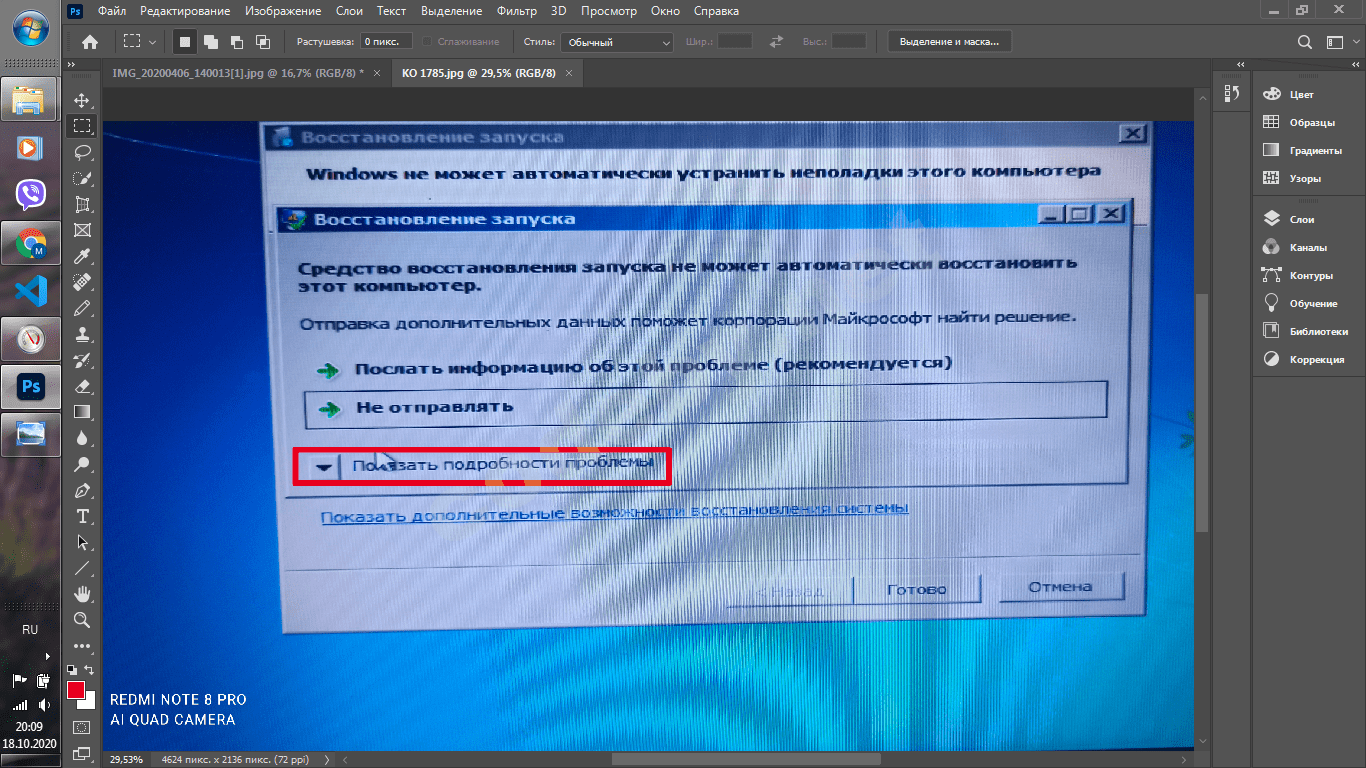Screen dimensions: 1366x768
Task: Click the red foreground color swatch
Action: coord(75,690)
